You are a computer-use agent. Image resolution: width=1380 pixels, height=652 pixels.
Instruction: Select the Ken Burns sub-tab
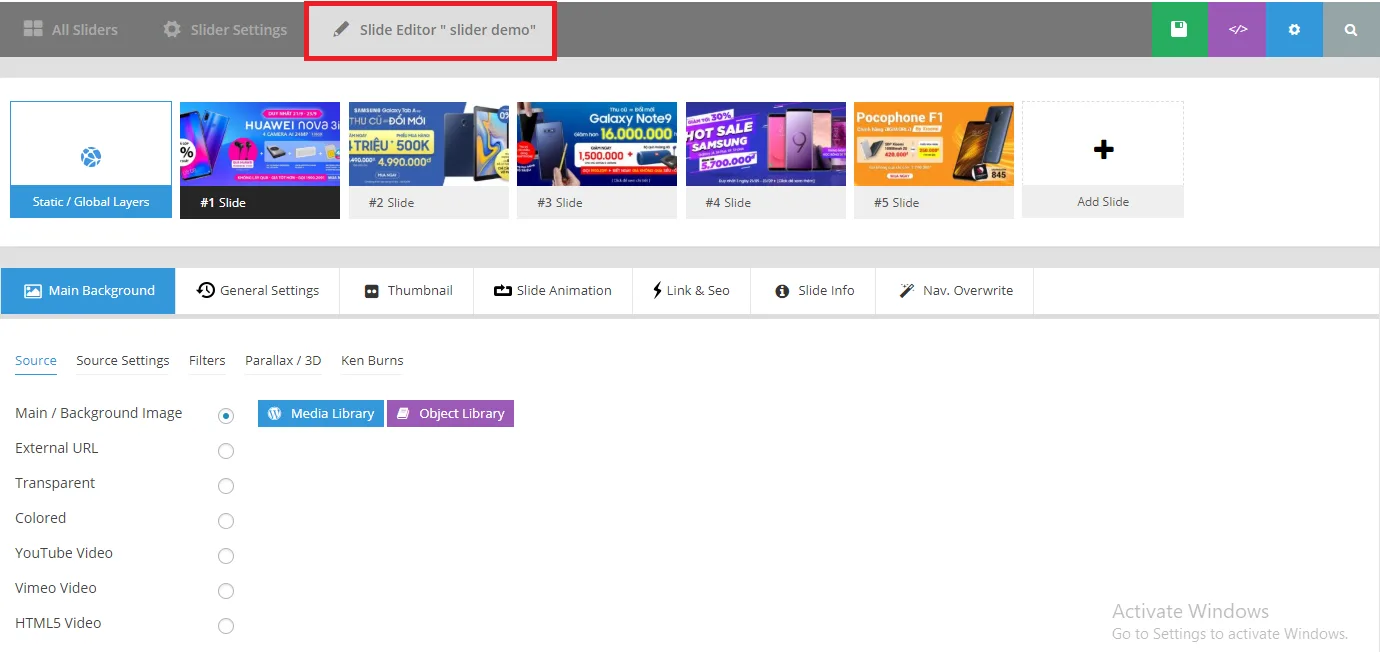pyautogui.click(x=372, y=361)
